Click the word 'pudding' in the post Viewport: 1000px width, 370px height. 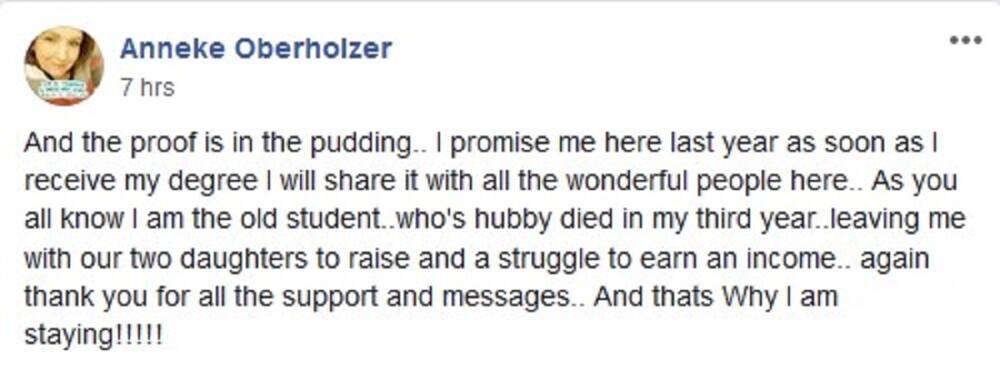(x=360, y=145)
